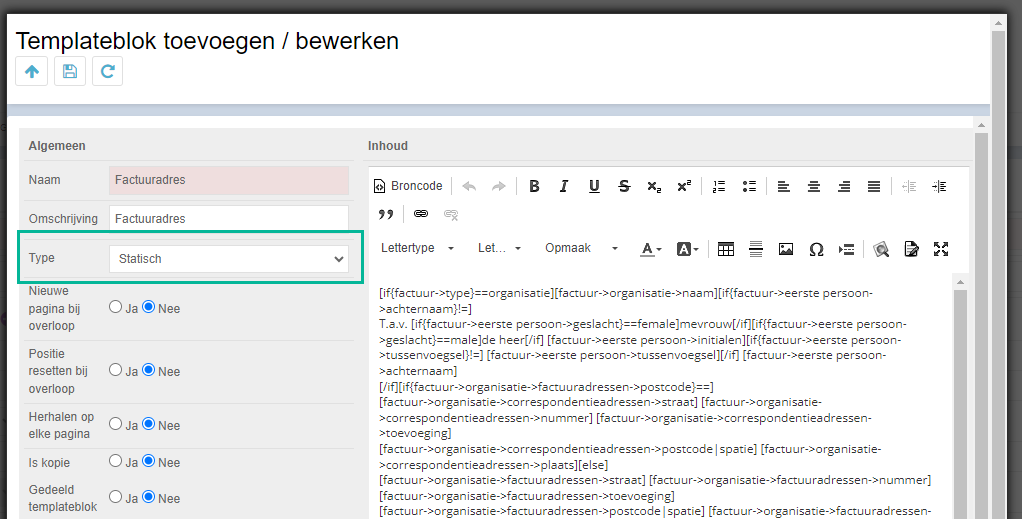Select Ja for Is kopie
Image resolution: width=1022 pixels, height=519 pixels.
tap(115, 461)
